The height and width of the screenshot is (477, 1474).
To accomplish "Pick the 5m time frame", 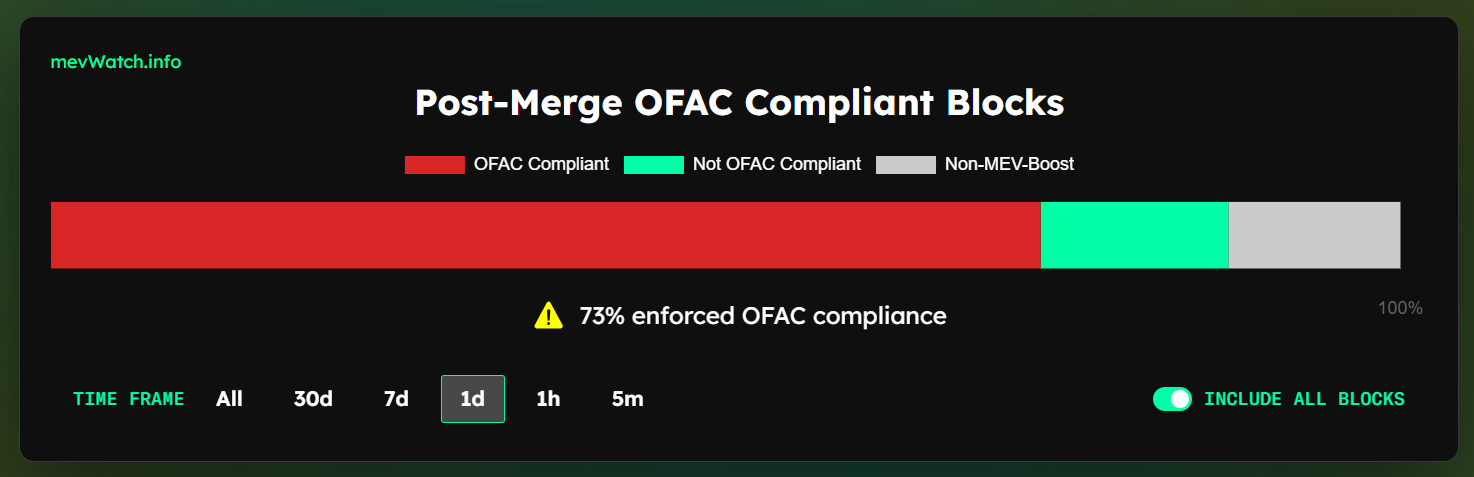I will (x=627, y=399).
